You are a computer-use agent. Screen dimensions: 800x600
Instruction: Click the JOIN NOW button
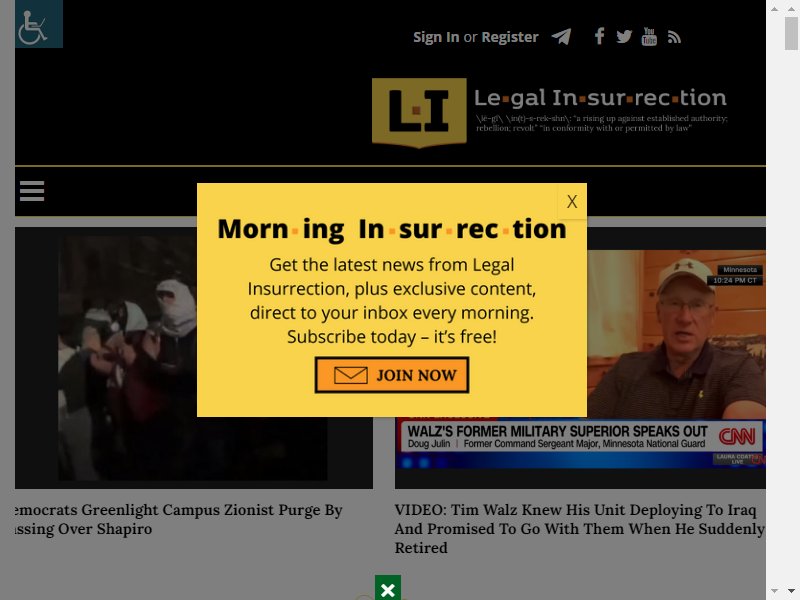click(x=392, y=375)
